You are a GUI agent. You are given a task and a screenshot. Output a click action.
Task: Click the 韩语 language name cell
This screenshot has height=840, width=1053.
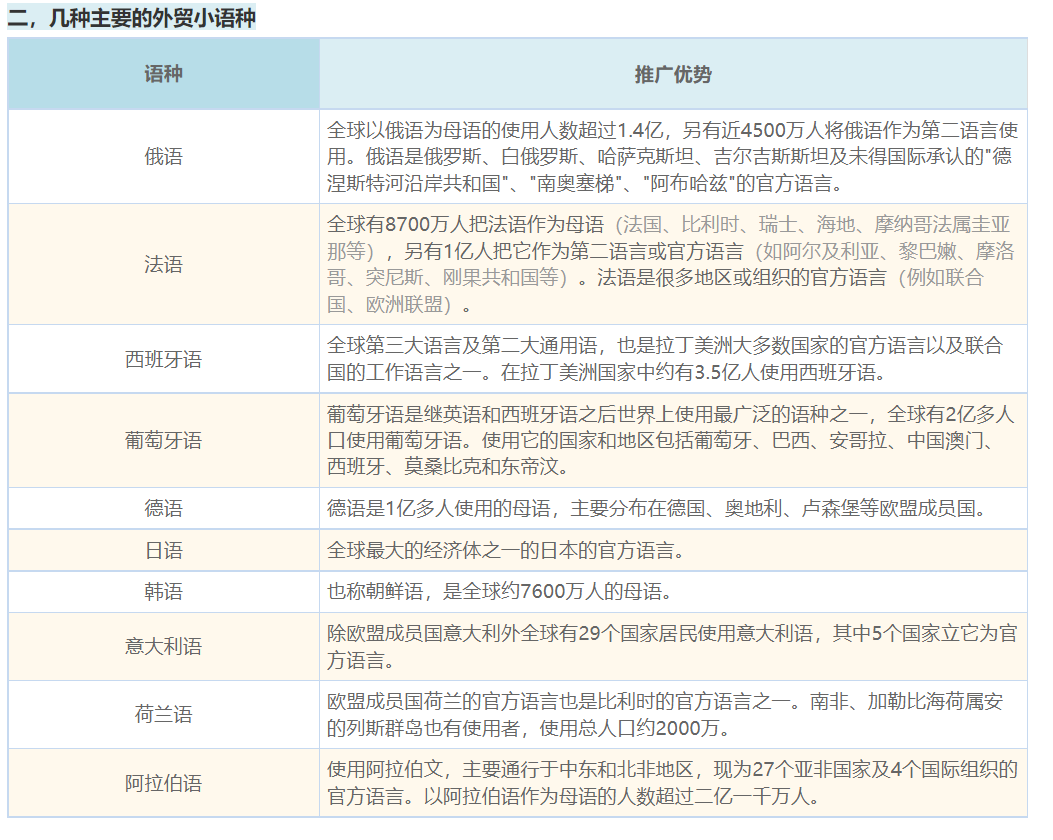click(x=163, y=592)
